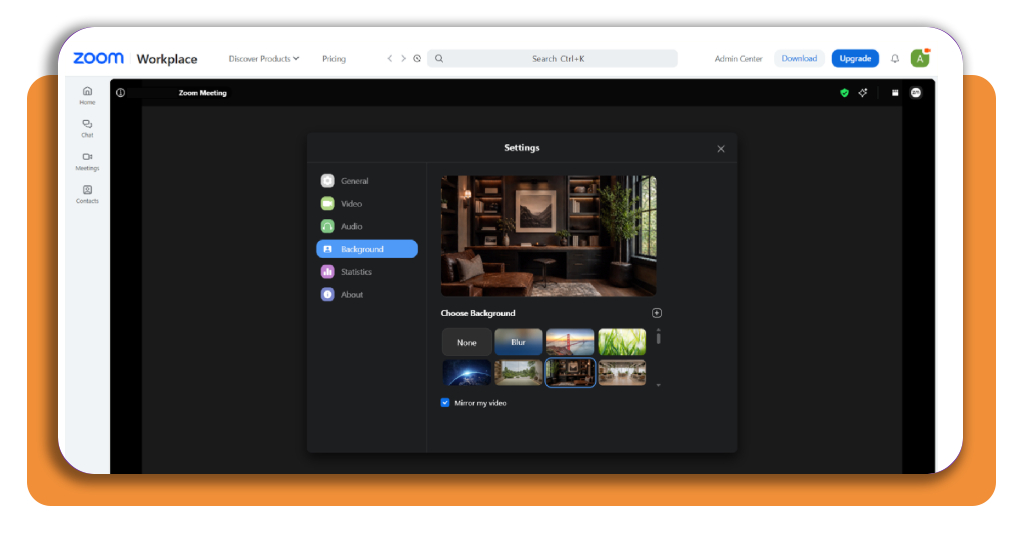Screen dimensions: 1024x536
Task: Open Meetings in the left sidebar
Action: pos(87,161)
